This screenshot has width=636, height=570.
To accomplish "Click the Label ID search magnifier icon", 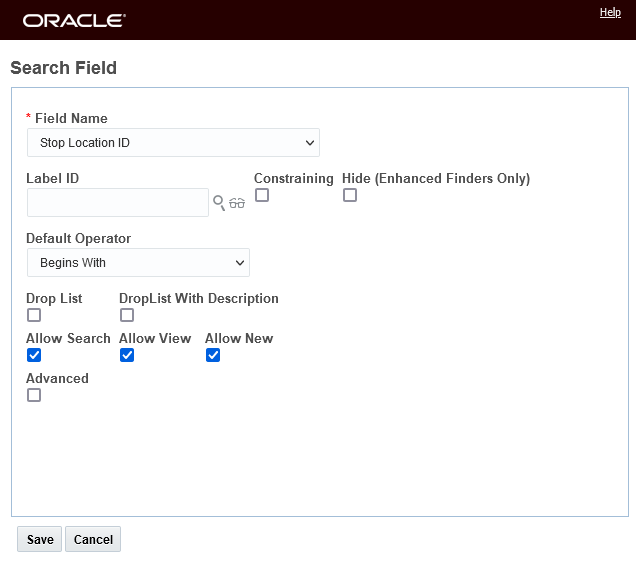I will 219,203.
